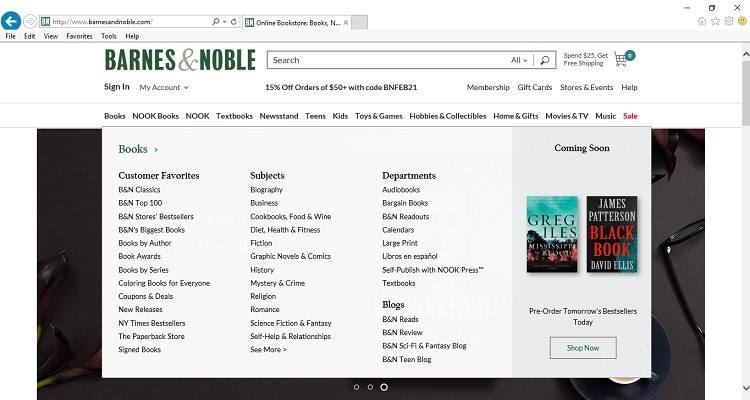
Task: Open NY Times Bestsellers link
Action: [x=152, y=323]
